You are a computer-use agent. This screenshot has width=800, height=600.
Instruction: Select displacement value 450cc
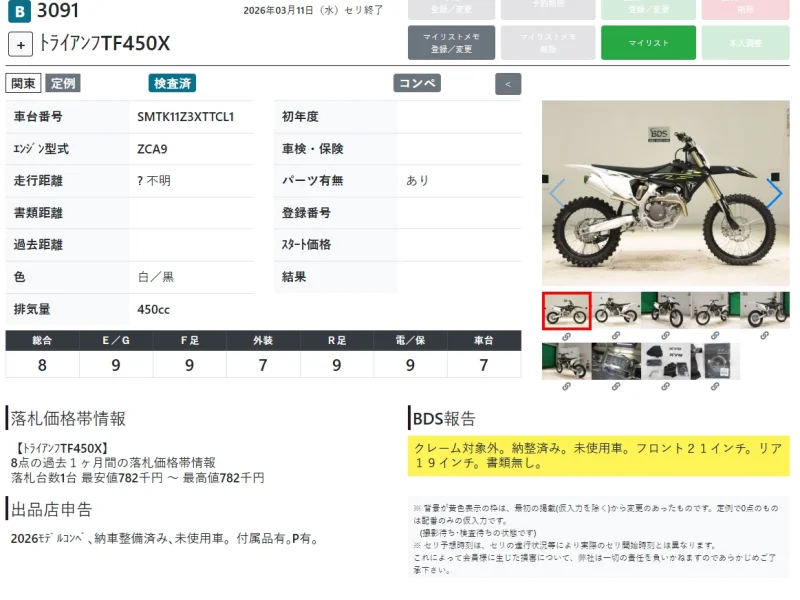(153, 309)
